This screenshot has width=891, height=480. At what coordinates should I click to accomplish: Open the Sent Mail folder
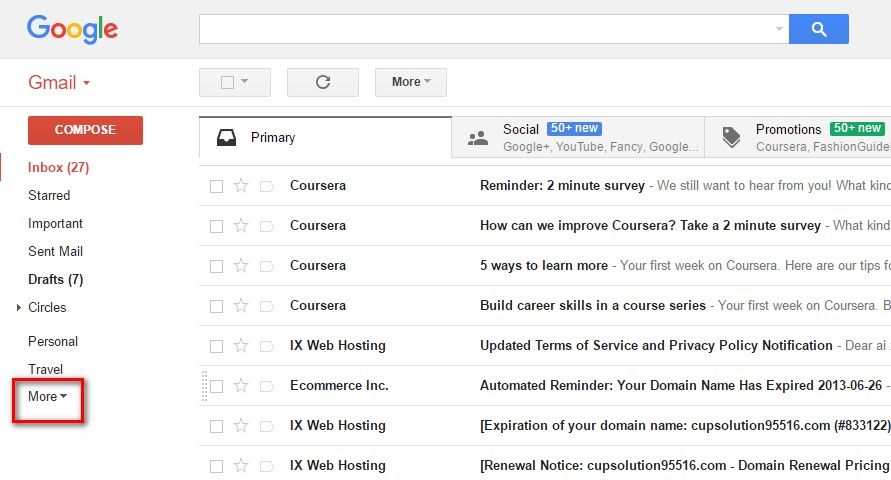point(55,252)
